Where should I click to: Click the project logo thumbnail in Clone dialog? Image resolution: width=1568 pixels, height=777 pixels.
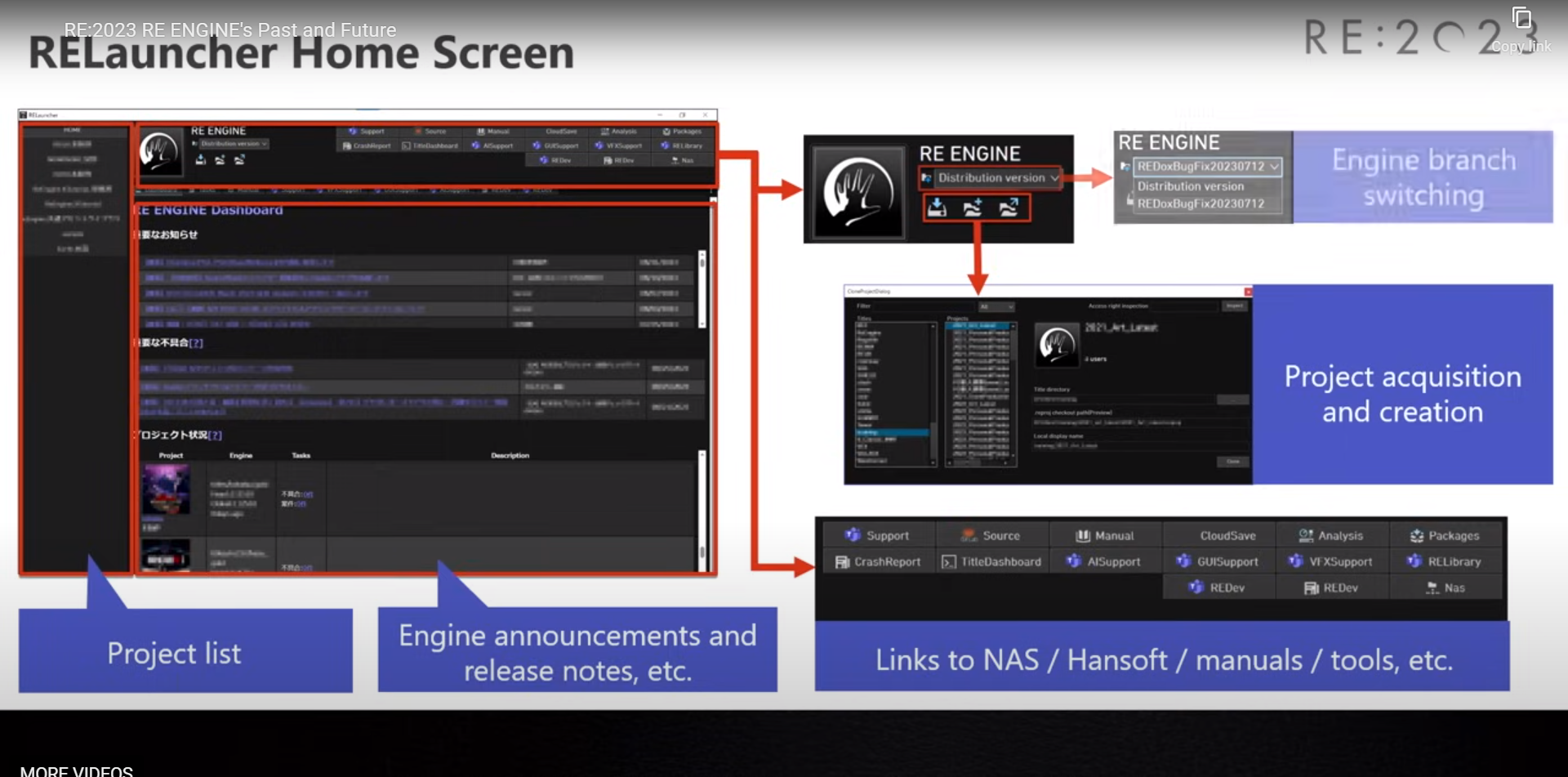point(1057,345)
